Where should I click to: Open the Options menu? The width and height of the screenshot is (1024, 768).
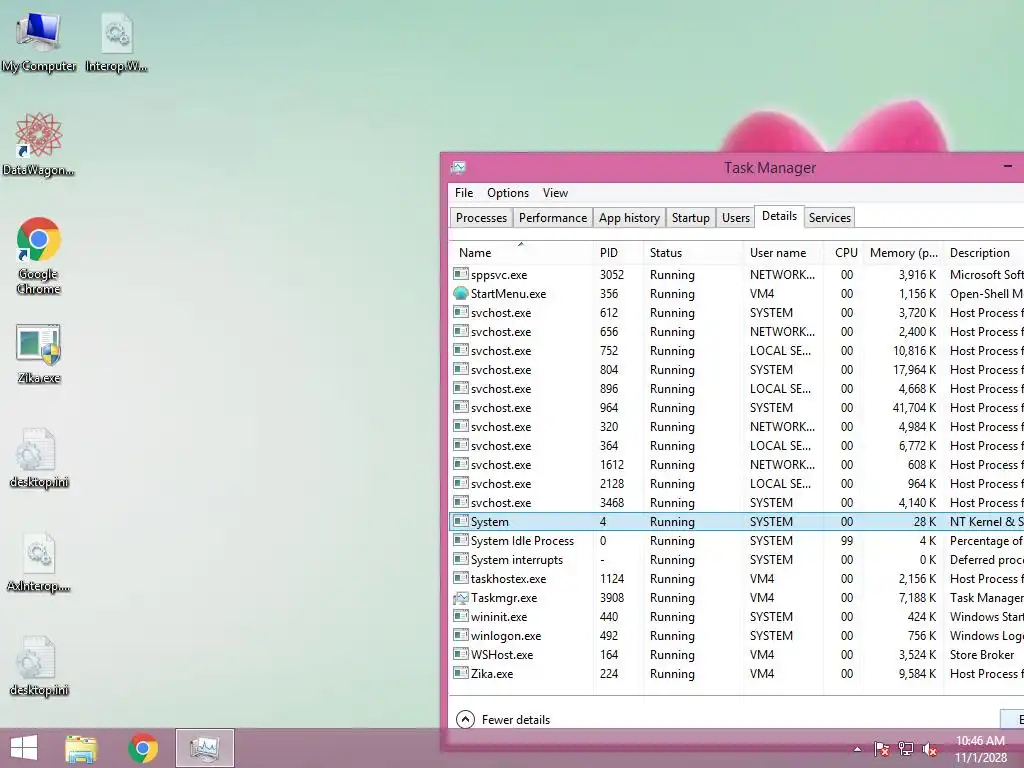pos(507,193)
